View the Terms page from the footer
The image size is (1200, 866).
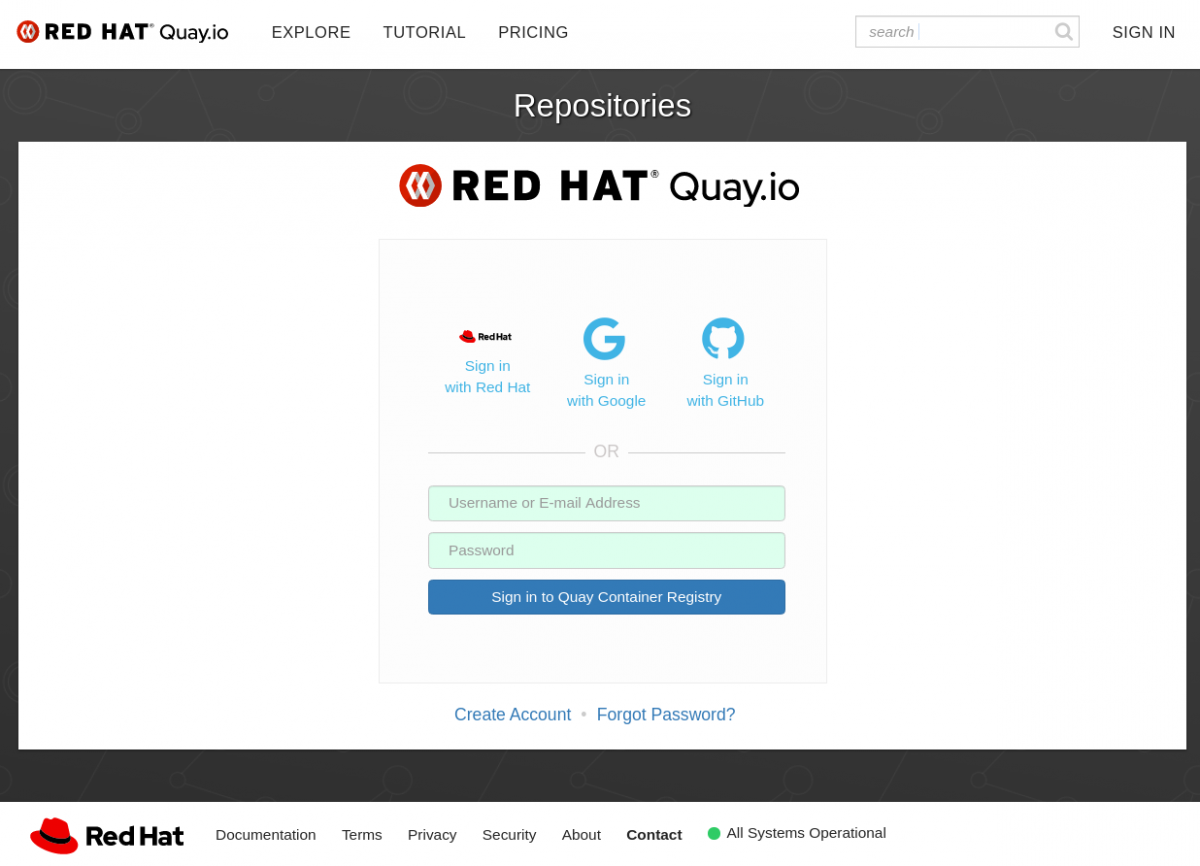(361, 834)
